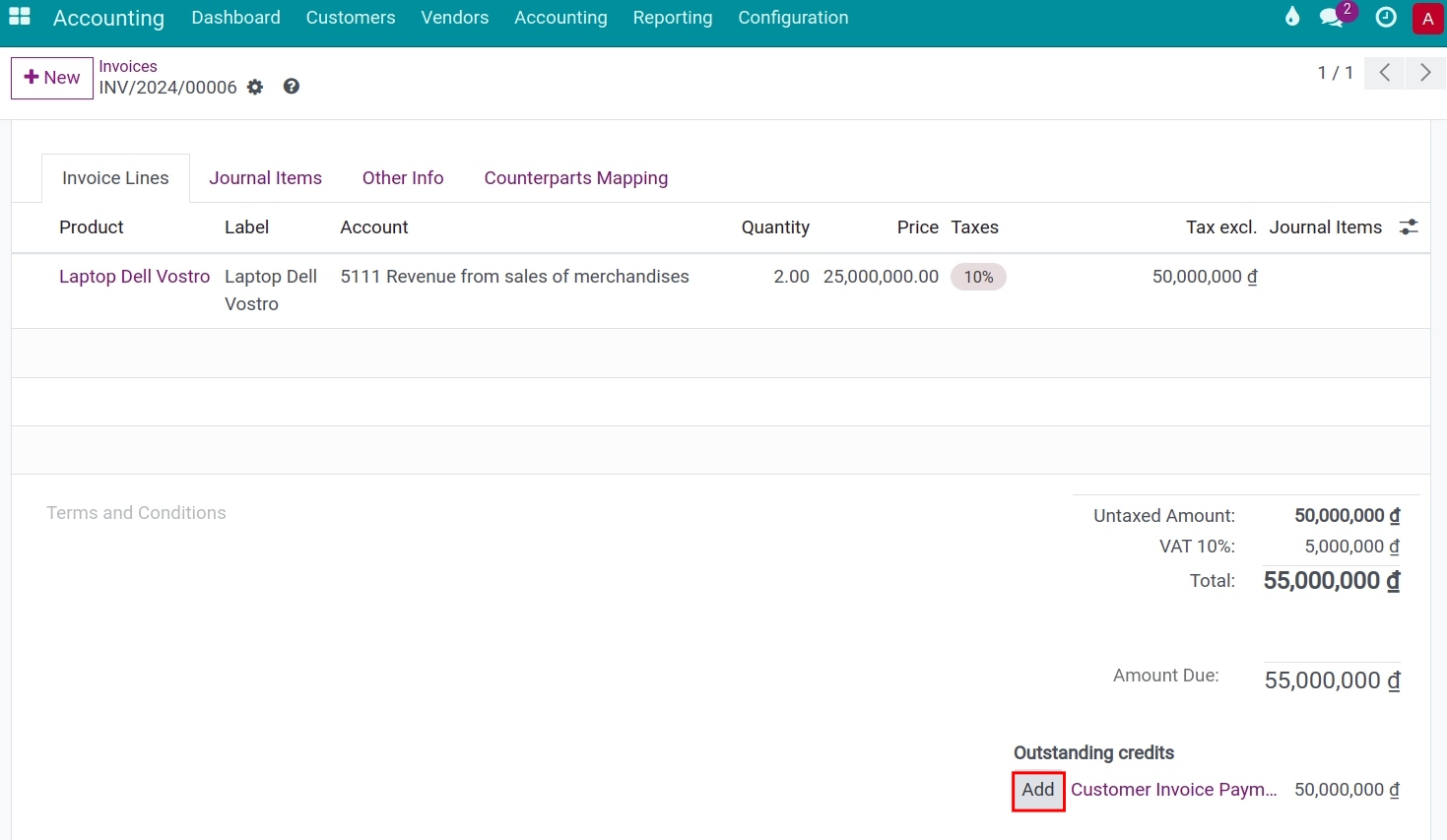Open the Configuration menu
1447x840 pixels.
(793, 18)
